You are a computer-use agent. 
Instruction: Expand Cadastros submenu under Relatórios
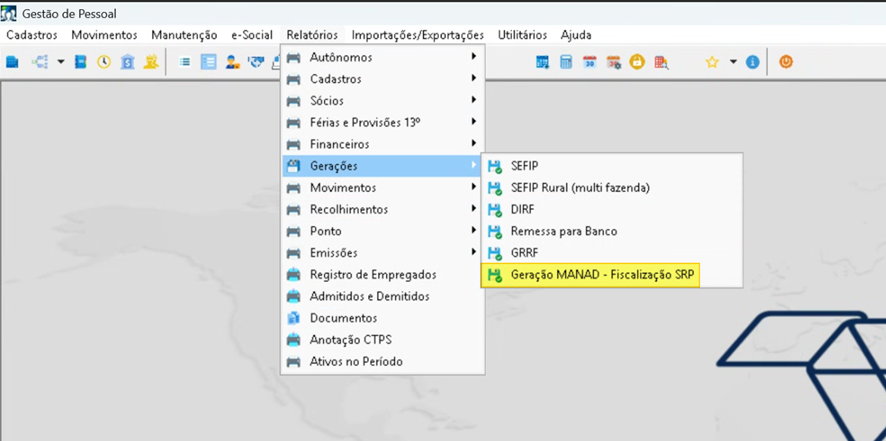[383, 79]
